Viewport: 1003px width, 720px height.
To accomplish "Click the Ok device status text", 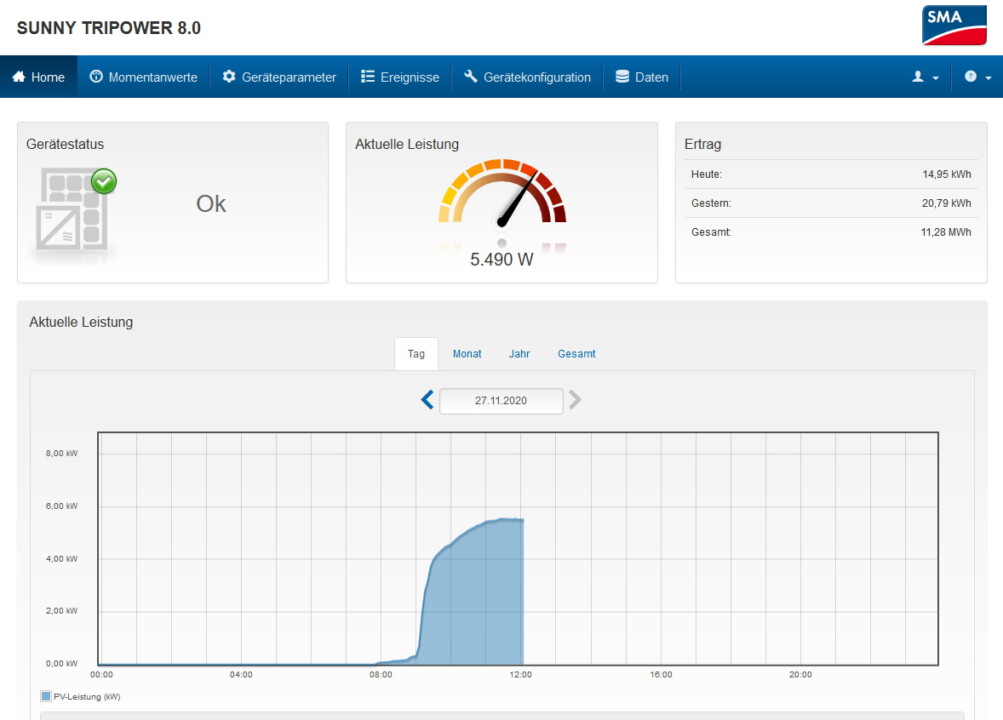I will 211,204.
